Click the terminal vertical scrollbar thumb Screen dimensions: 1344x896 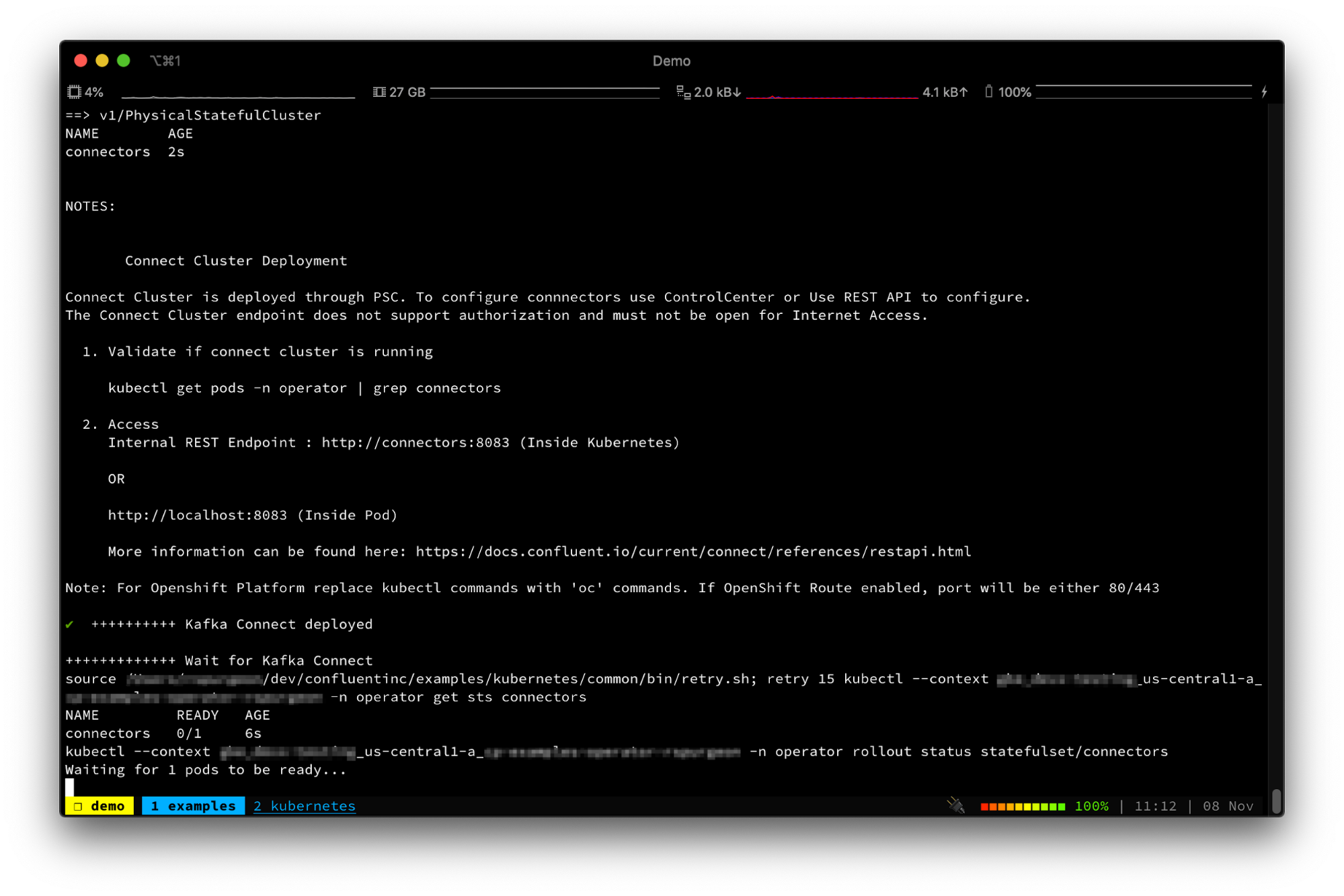1276,801
